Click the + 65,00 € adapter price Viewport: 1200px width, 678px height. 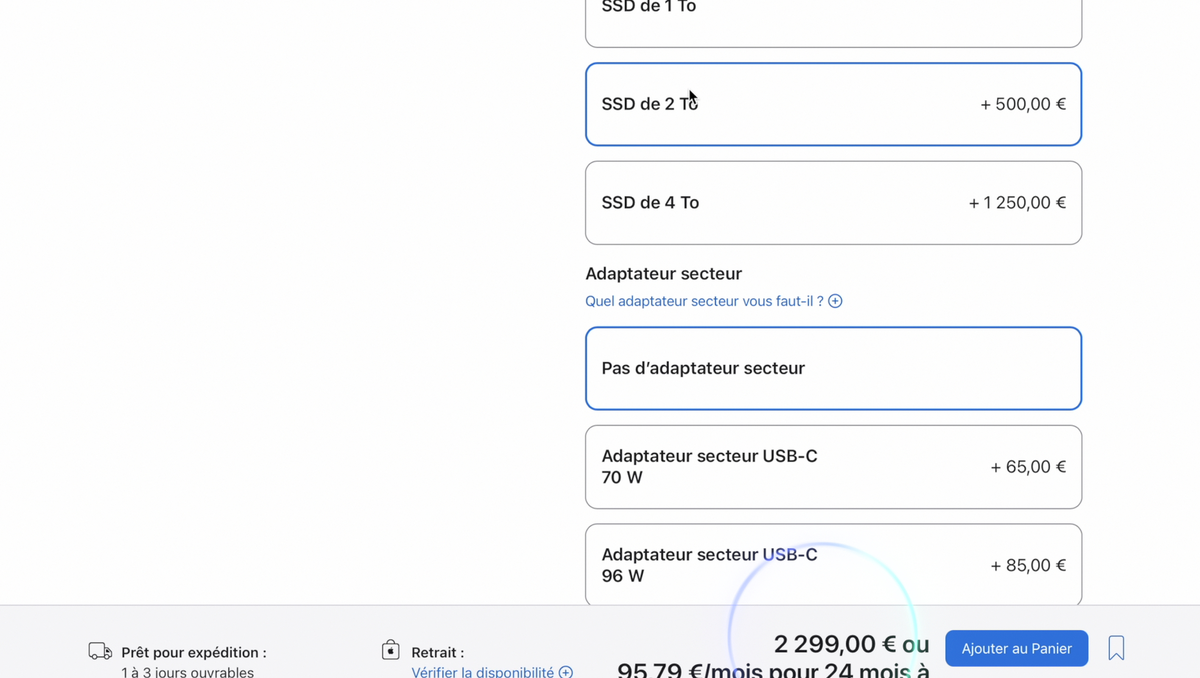click(x=1027, y=467)
